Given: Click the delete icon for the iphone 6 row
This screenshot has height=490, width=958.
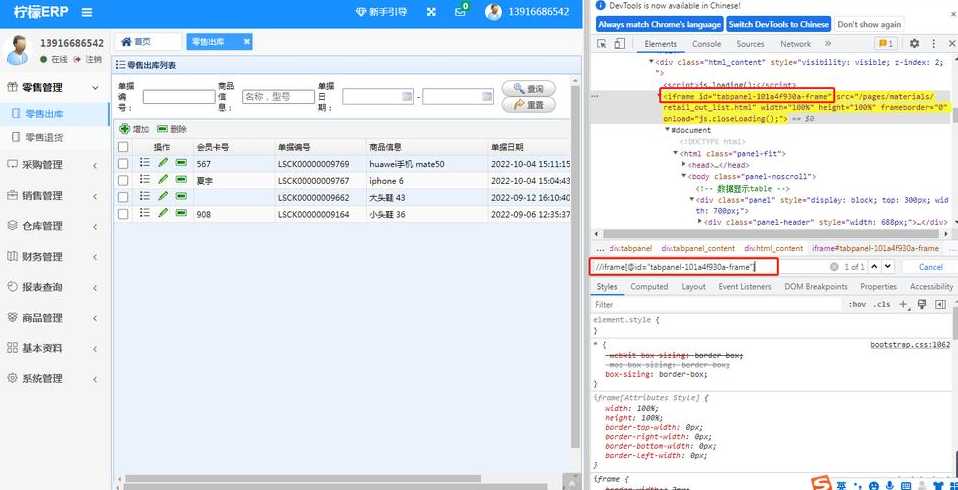Looking at the screenshot, I should 181,180.
